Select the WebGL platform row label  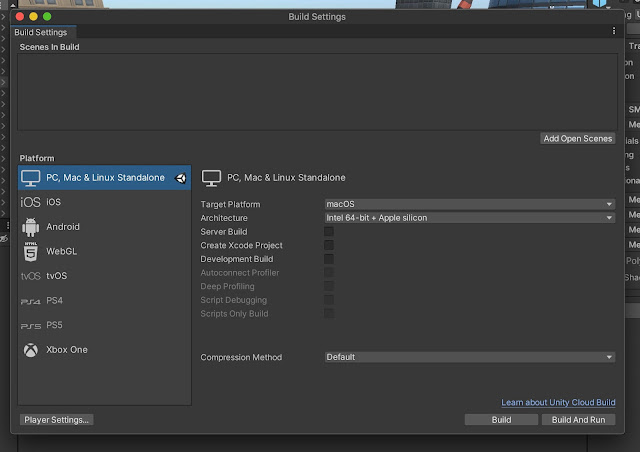pos(61,251)
